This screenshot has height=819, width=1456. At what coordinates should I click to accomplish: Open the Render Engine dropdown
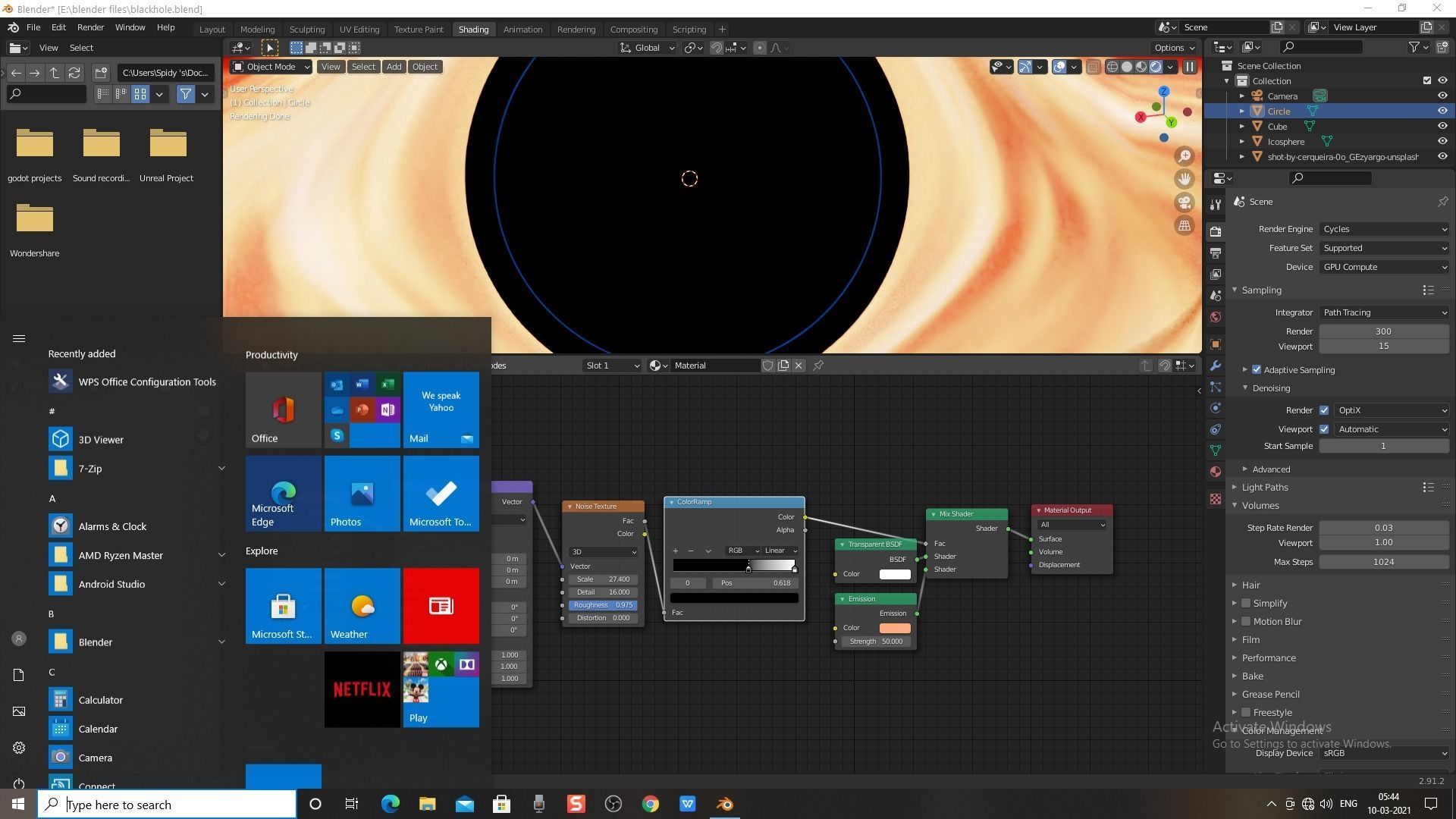(x=1384, y=229)
